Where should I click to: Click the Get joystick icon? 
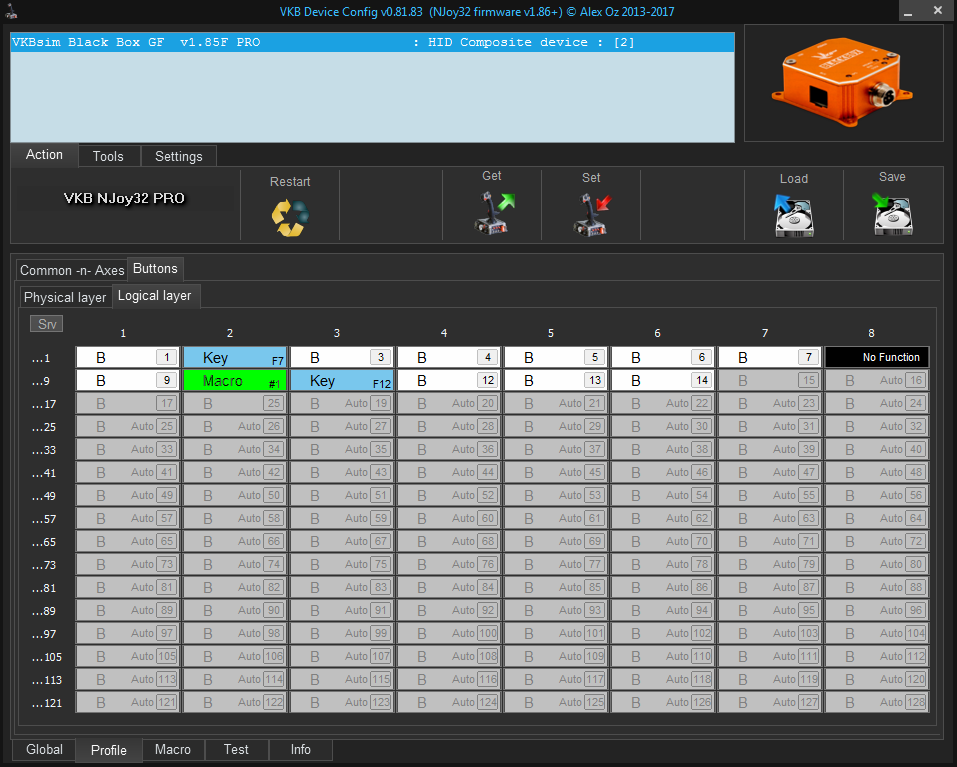[x=494, y=212]
